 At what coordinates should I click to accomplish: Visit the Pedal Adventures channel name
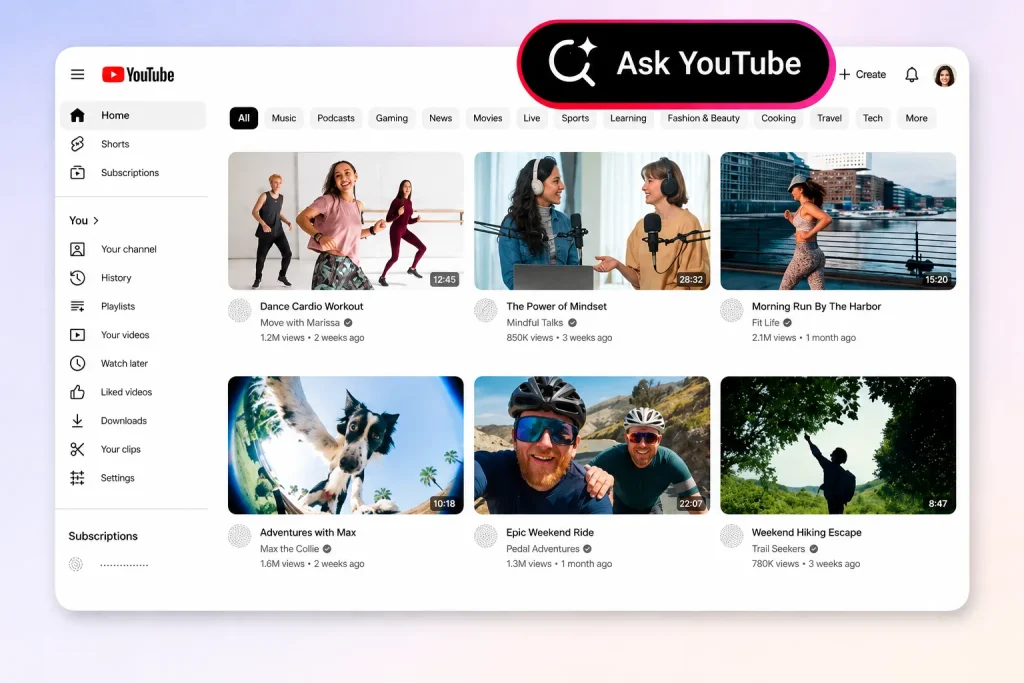click(x=543, y=548)
